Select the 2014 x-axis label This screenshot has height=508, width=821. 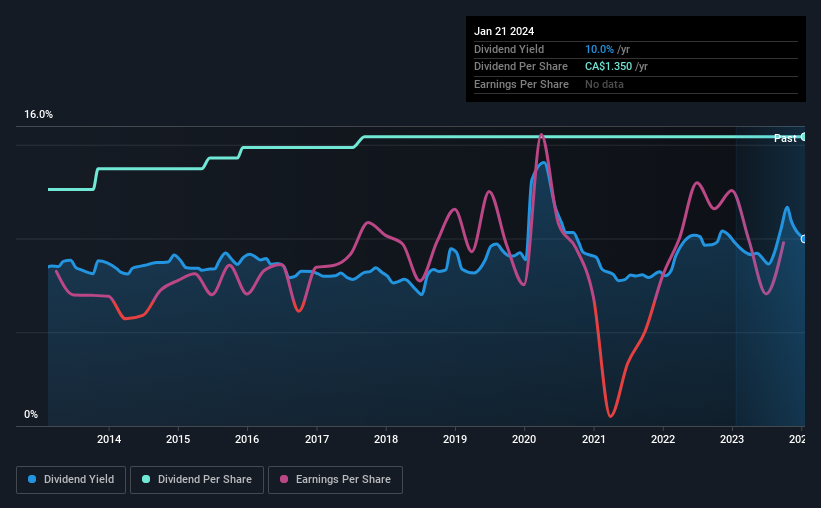pos(109,439)
